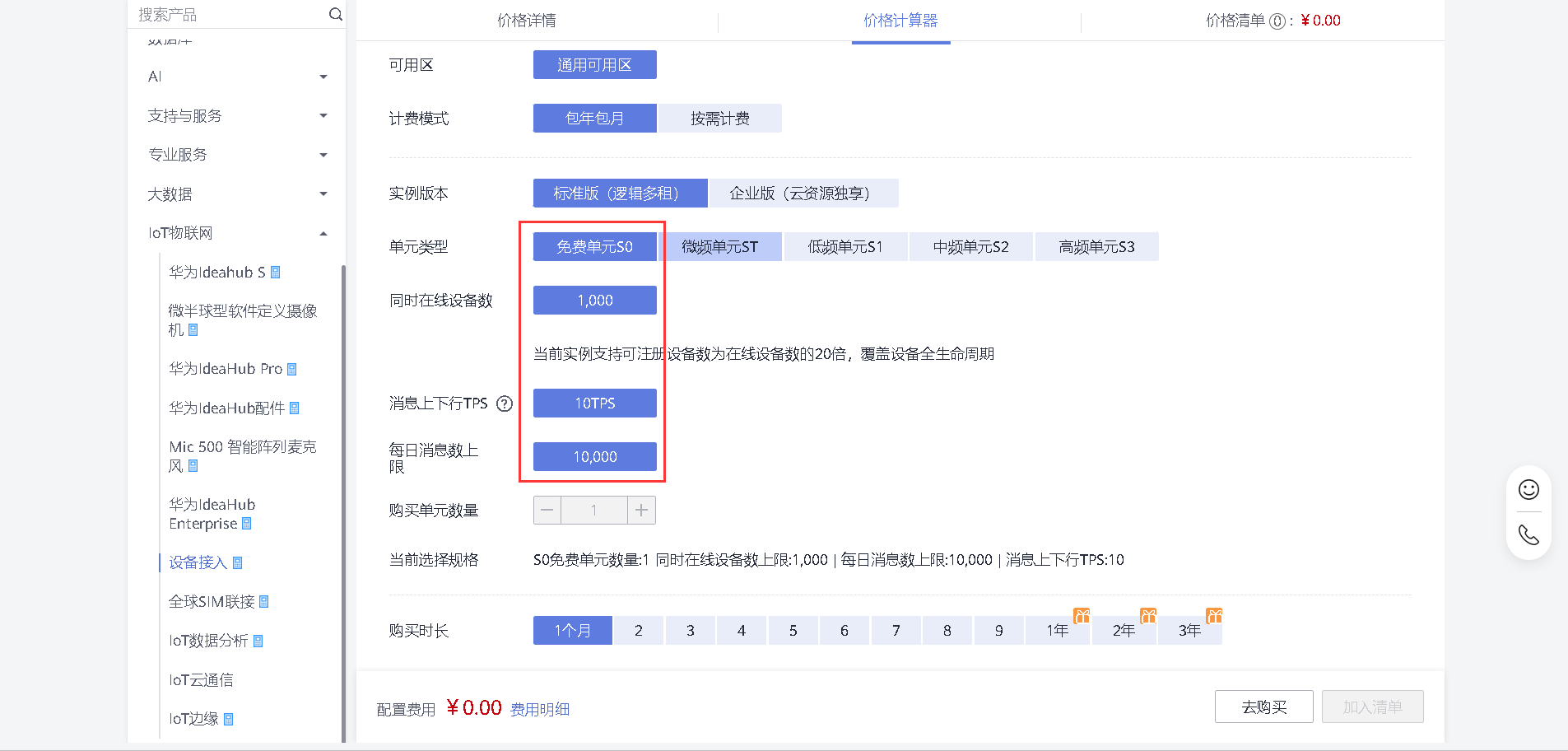Decrease purchase unit quantity with minus
1568x751 pixels.
(x=547, y=511)
